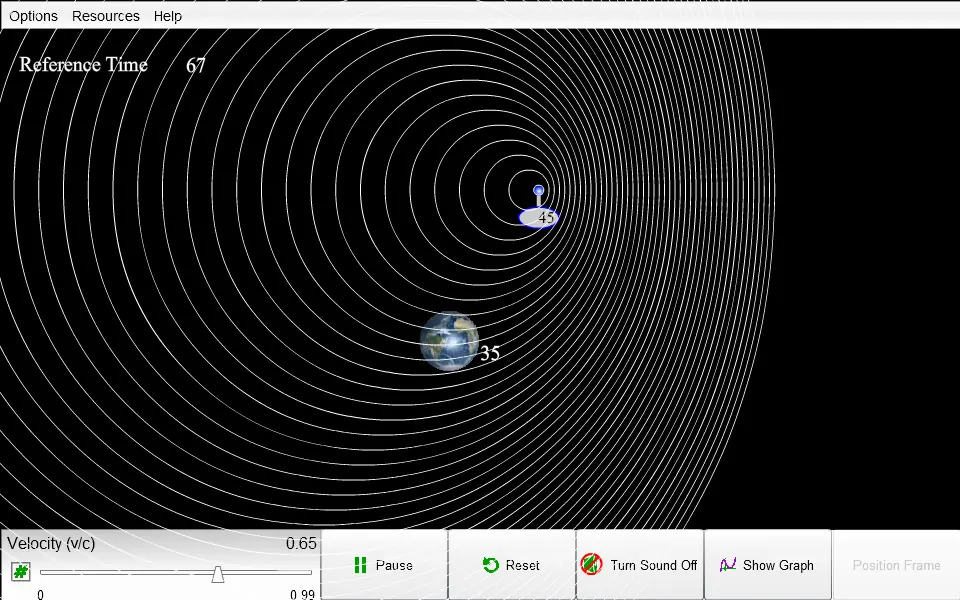The width and height of the screenshot is (960, 600).
Task: Click the green circular reset arrow icon
Action: tap(490, 565)
